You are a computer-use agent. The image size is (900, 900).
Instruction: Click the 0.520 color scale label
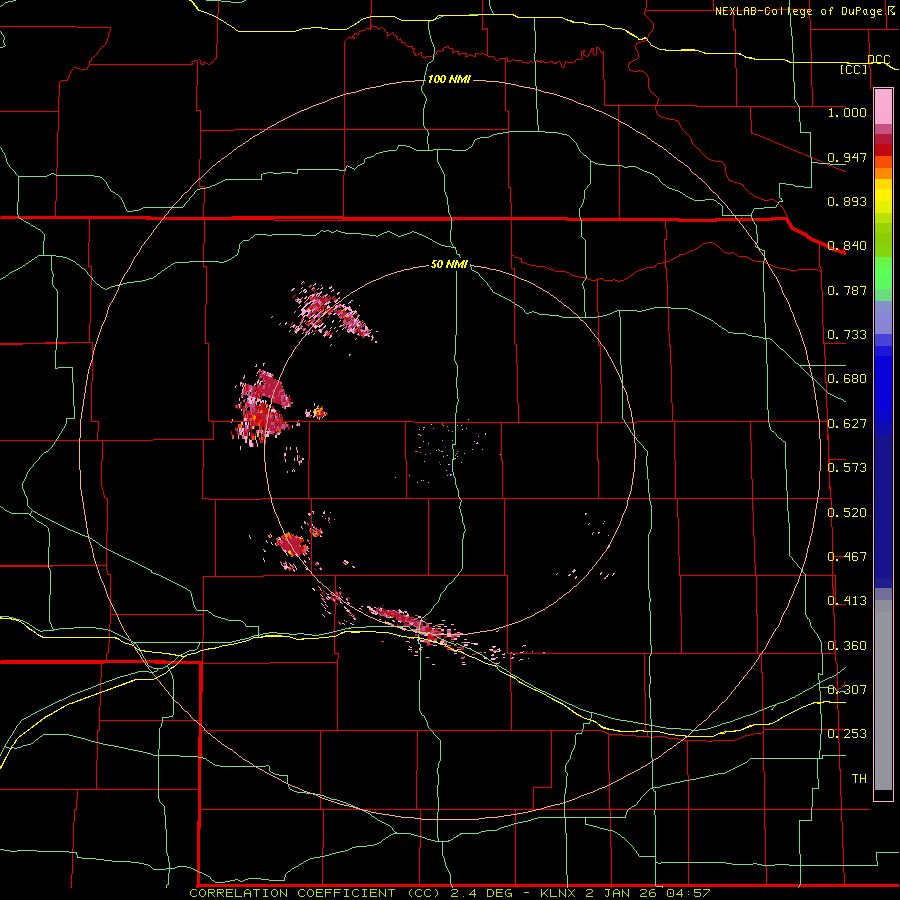click(x=847, y=512)
